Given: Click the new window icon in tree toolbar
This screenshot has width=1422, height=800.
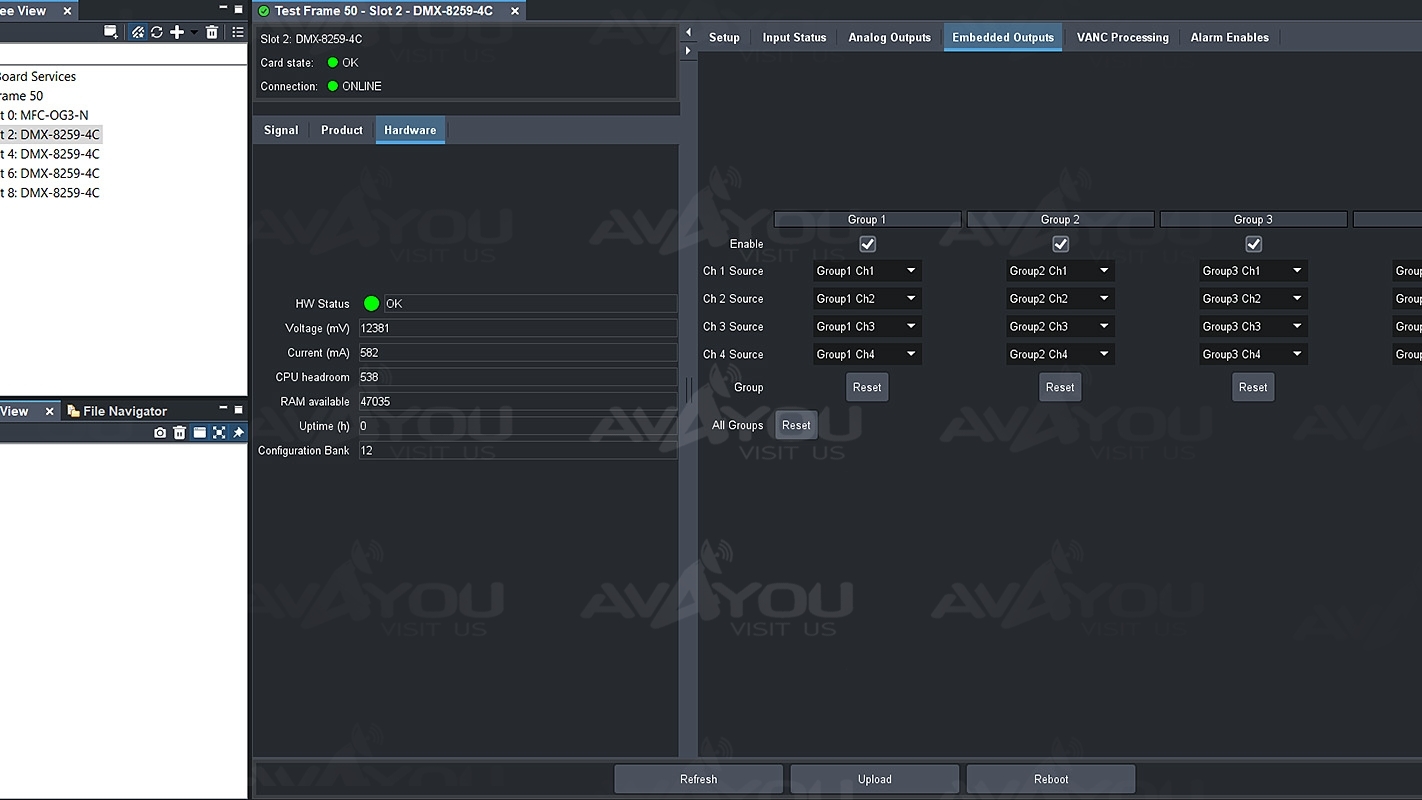Looking at the screenshot, I should (x=111, y=32).
